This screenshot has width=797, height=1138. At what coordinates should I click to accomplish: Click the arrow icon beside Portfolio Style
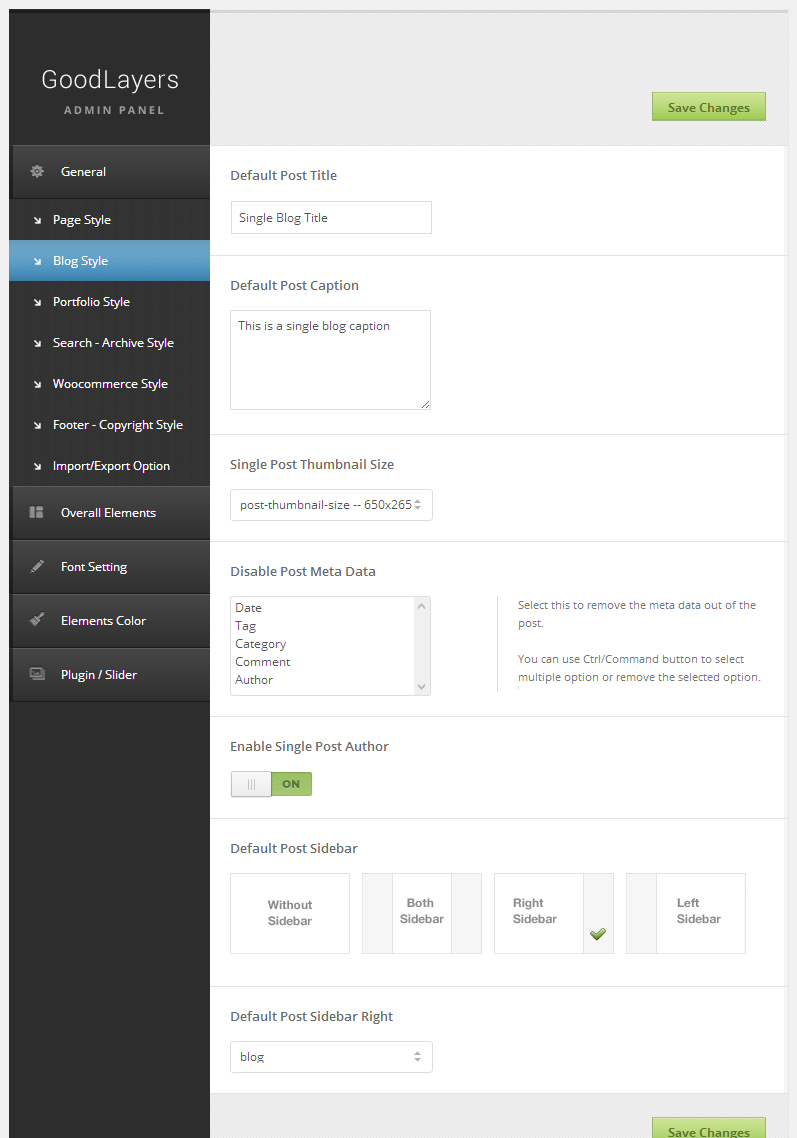point(37,302)
